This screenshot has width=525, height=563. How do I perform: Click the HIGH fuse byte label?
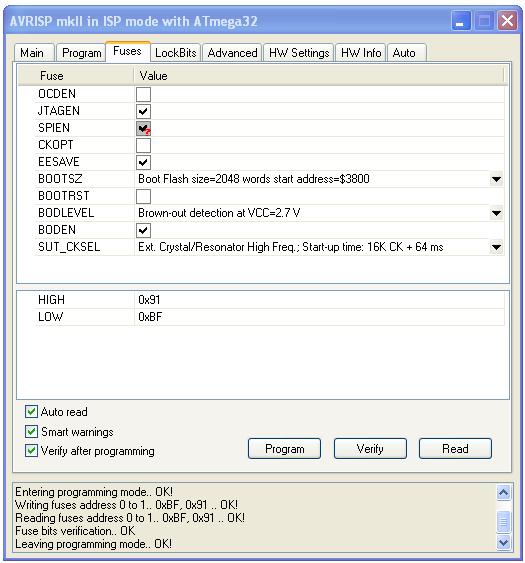click(x=51, y=300)
